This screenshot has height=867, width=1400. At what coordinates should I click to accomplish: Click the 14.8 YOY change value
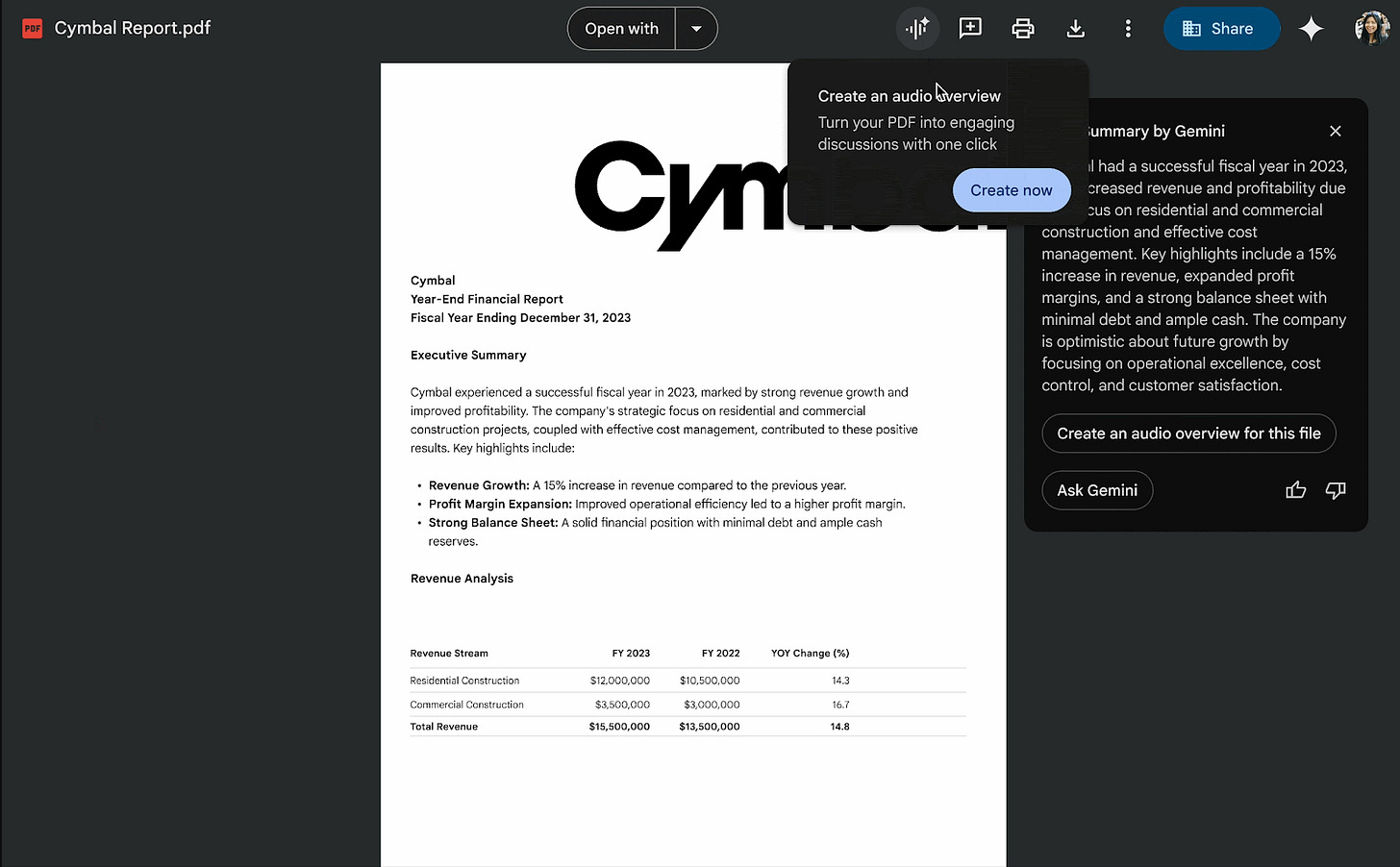[840, 727]
